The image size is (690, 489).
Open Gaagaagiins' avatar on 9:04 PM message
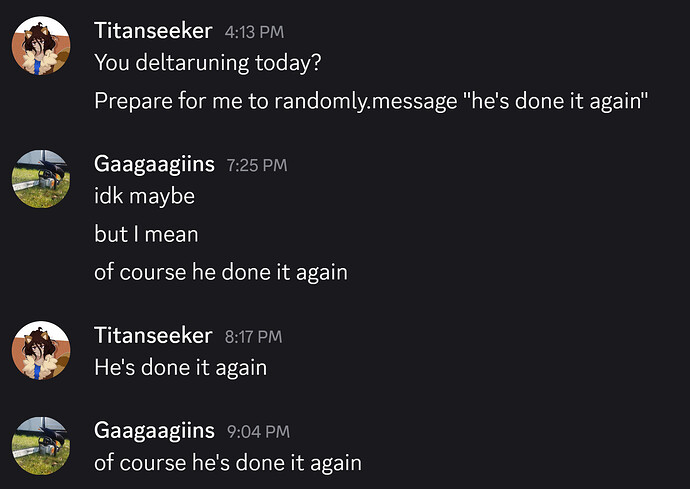[x=41, y=445]
